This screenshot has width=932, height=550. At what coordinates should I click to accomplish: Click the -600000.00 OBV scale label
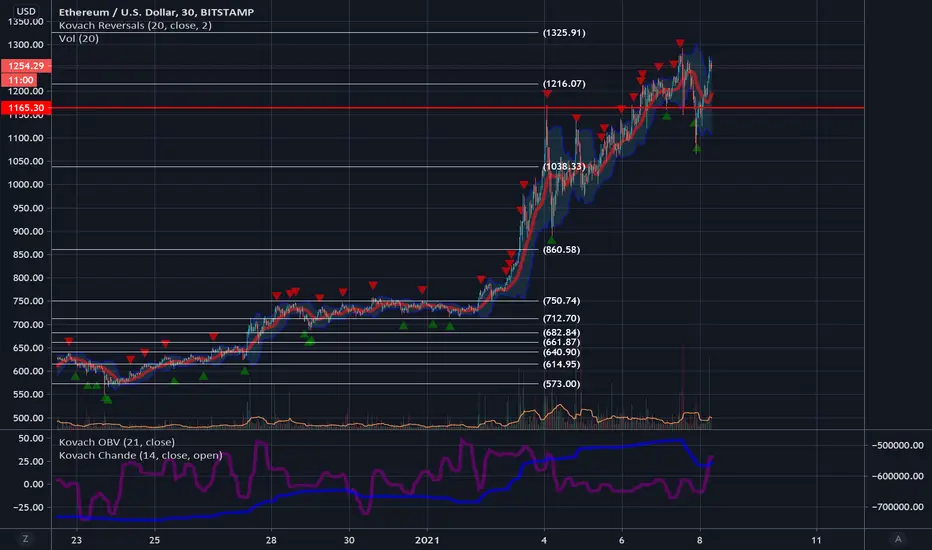point(898,476)
